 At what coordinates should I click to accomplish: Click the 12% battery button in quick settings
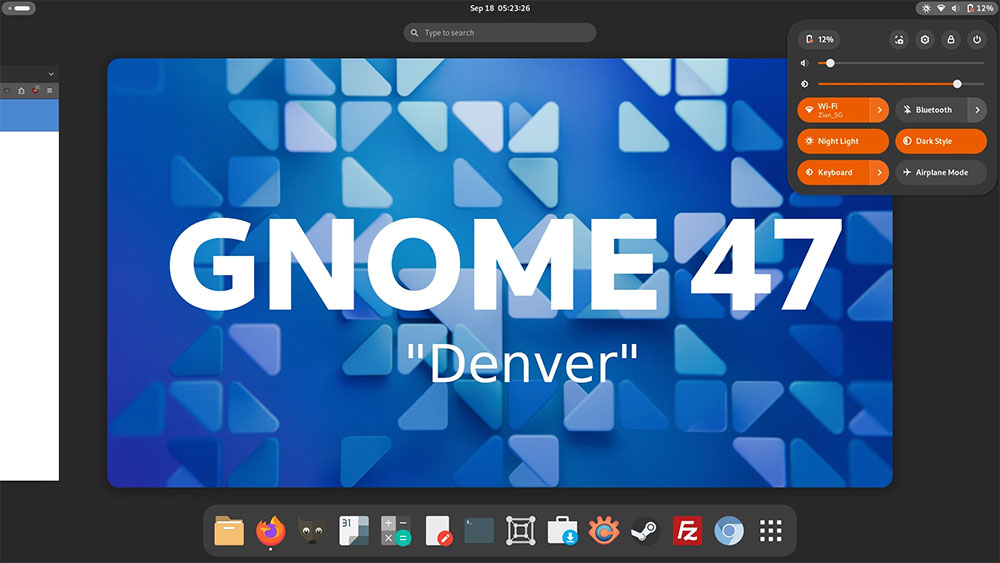pyautogui.click(x=819, y=40)
